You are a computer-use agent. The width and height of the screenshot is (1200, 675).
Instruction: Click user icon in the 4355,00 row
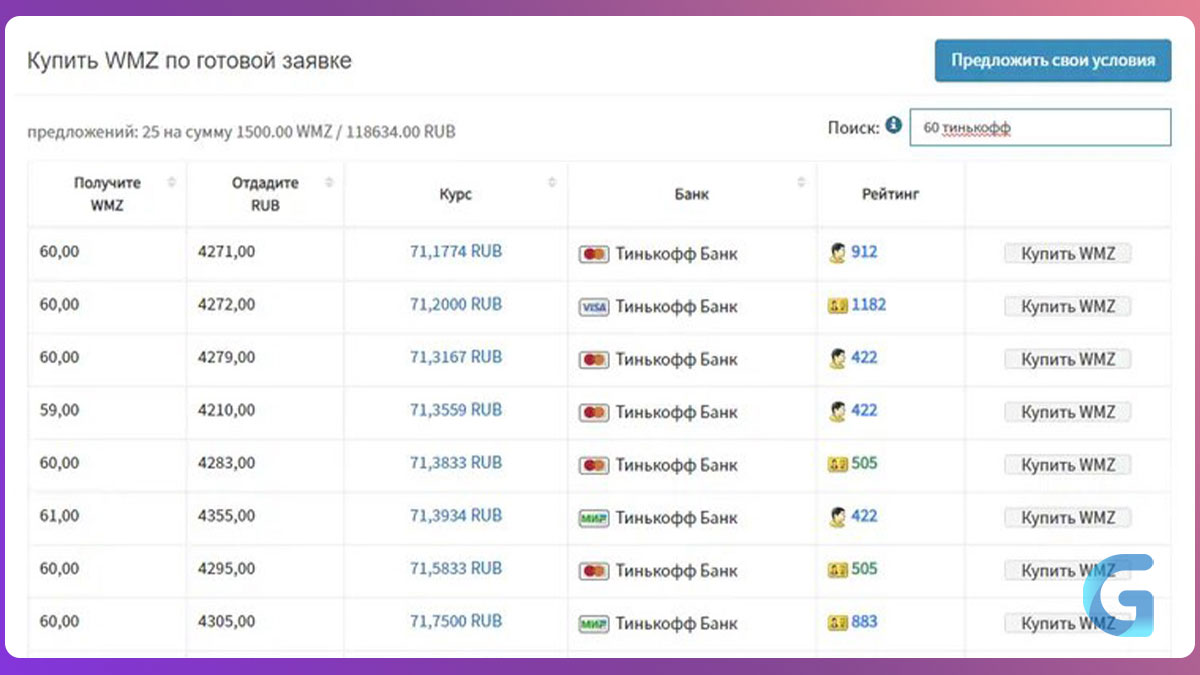point(837,517)
